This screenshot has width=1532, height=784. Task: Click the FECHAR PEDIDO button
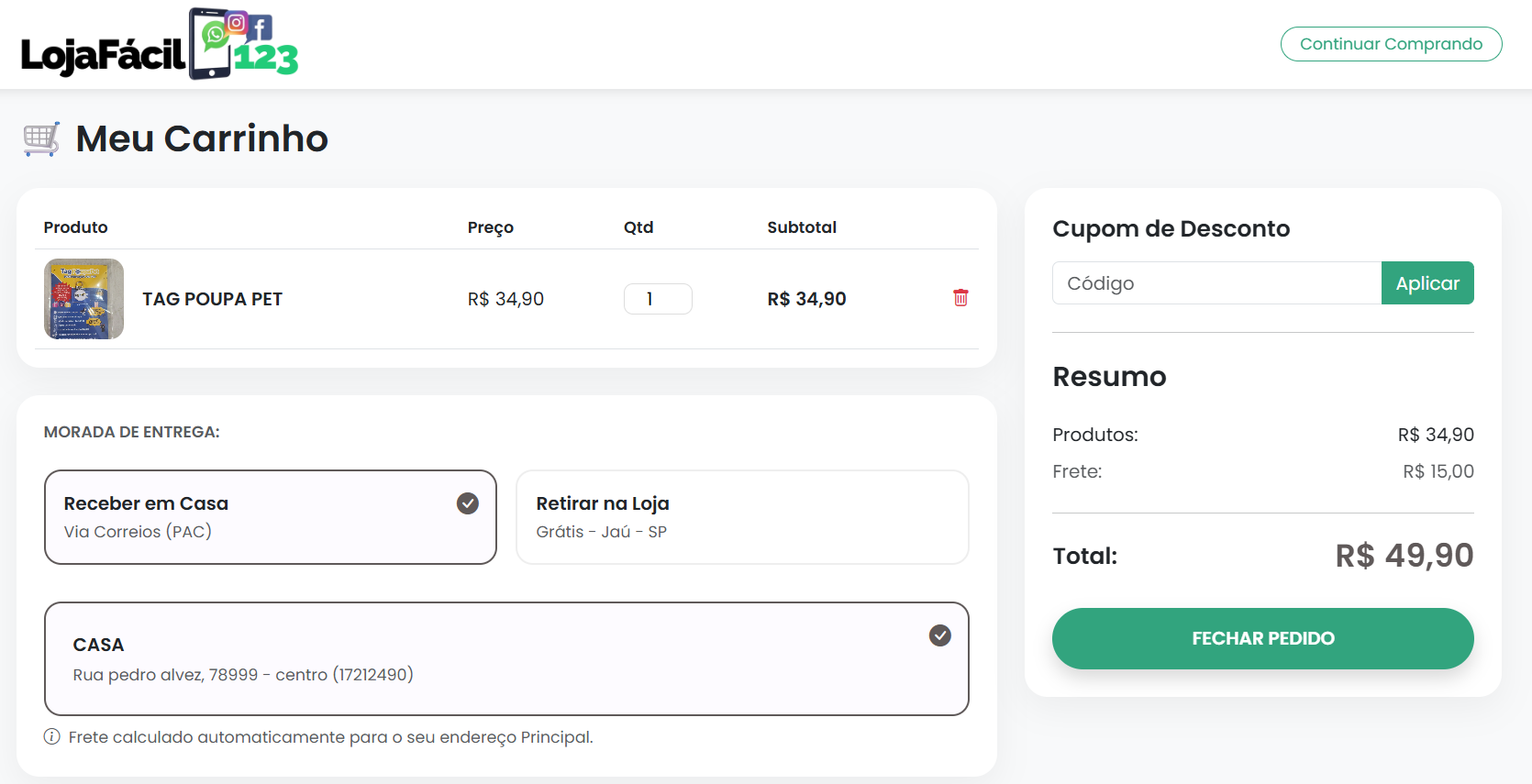click(1262, 638)
